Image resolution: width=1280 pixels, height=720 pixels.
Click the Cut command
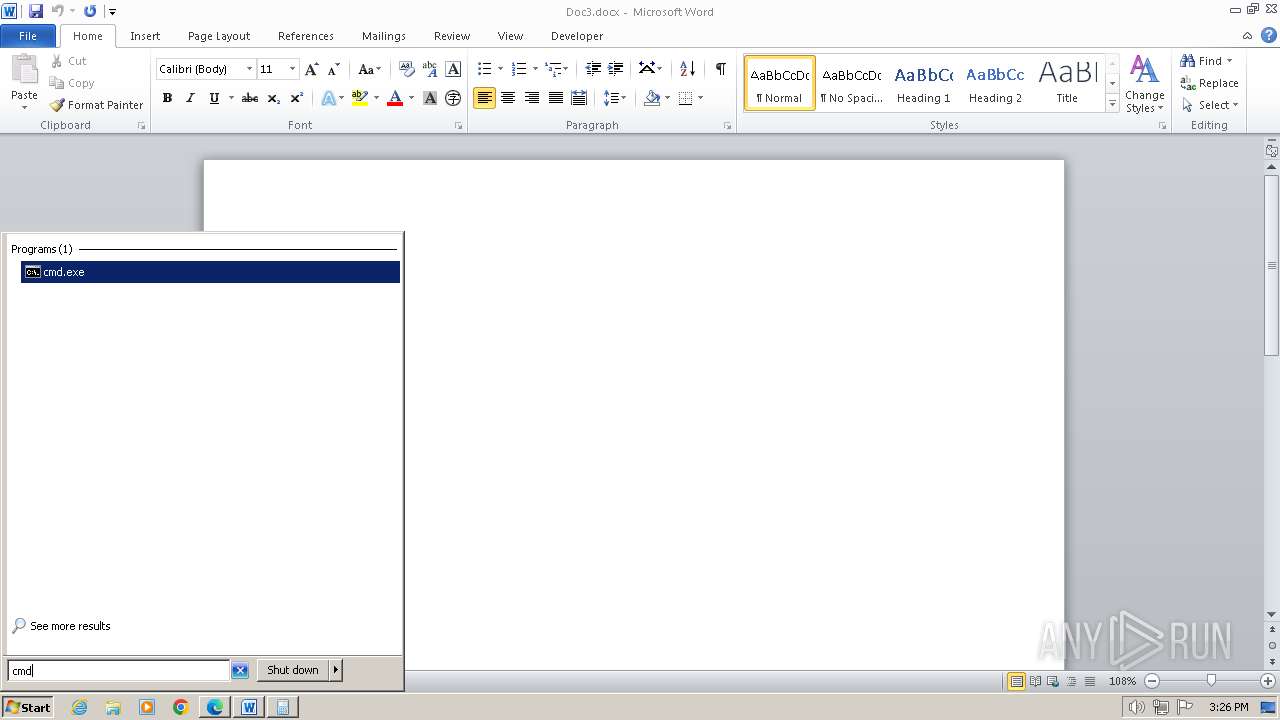pyautogui.click(x=70, y=61)
